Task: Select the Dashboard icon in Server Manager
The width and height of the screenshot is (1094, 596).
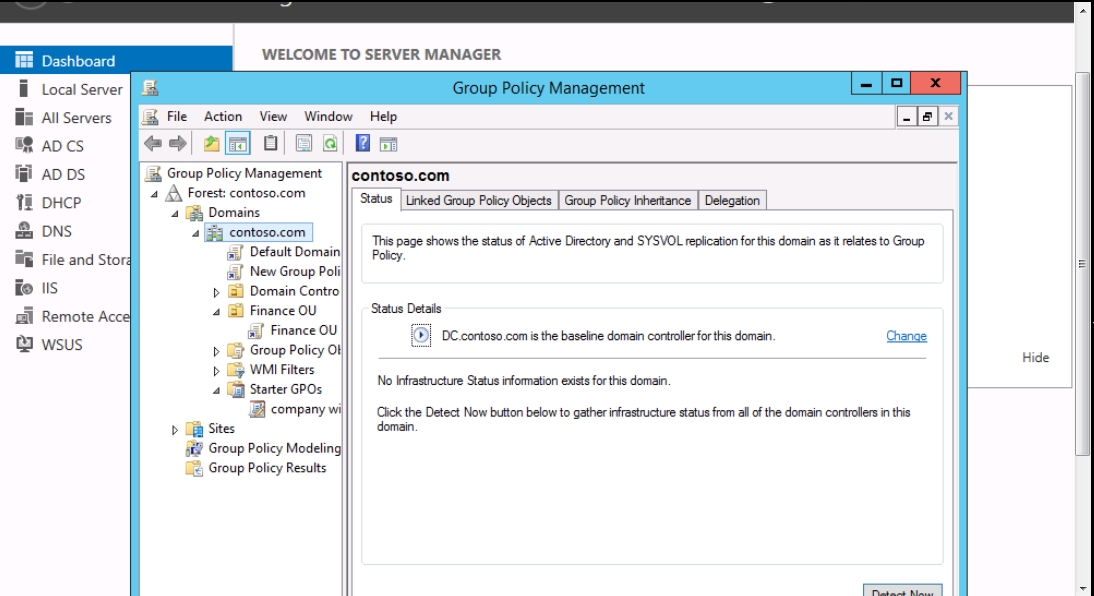Action: (24, 60)
